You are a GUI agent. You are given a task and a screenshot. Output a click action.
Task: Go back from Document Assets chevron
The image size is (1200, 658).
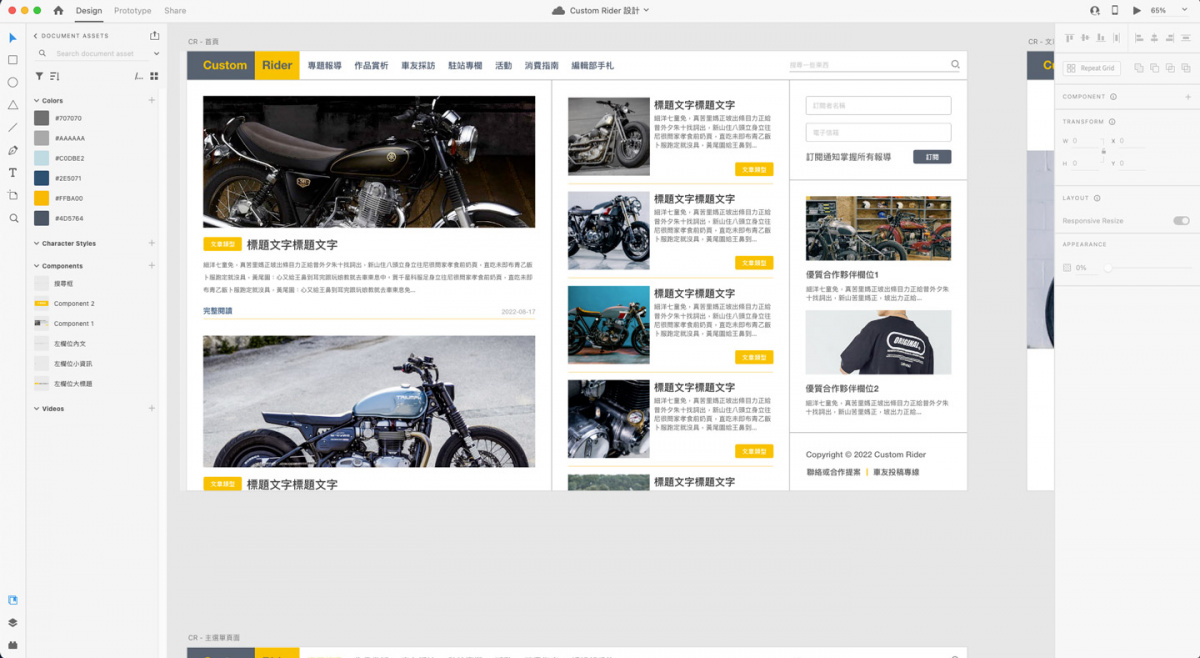point(36,36)
